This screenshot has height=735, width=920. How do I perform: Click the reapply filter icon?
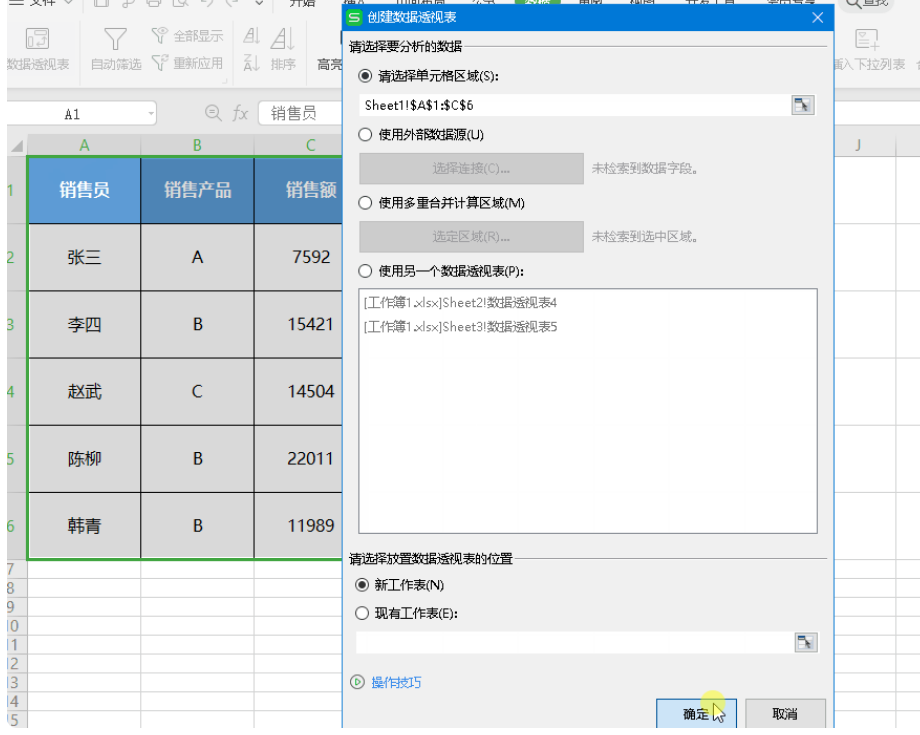point(159,62)
